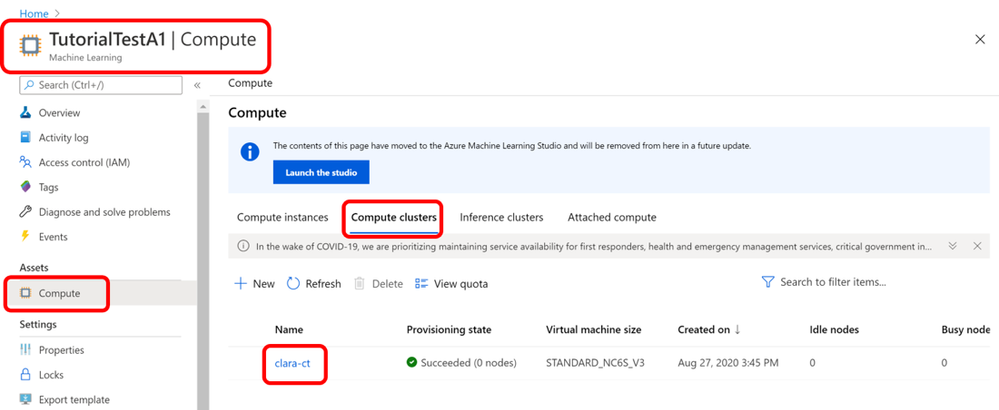Switch to Compute instances tab
The width and height of the screenshot is (999, 410).
[283, 217]
